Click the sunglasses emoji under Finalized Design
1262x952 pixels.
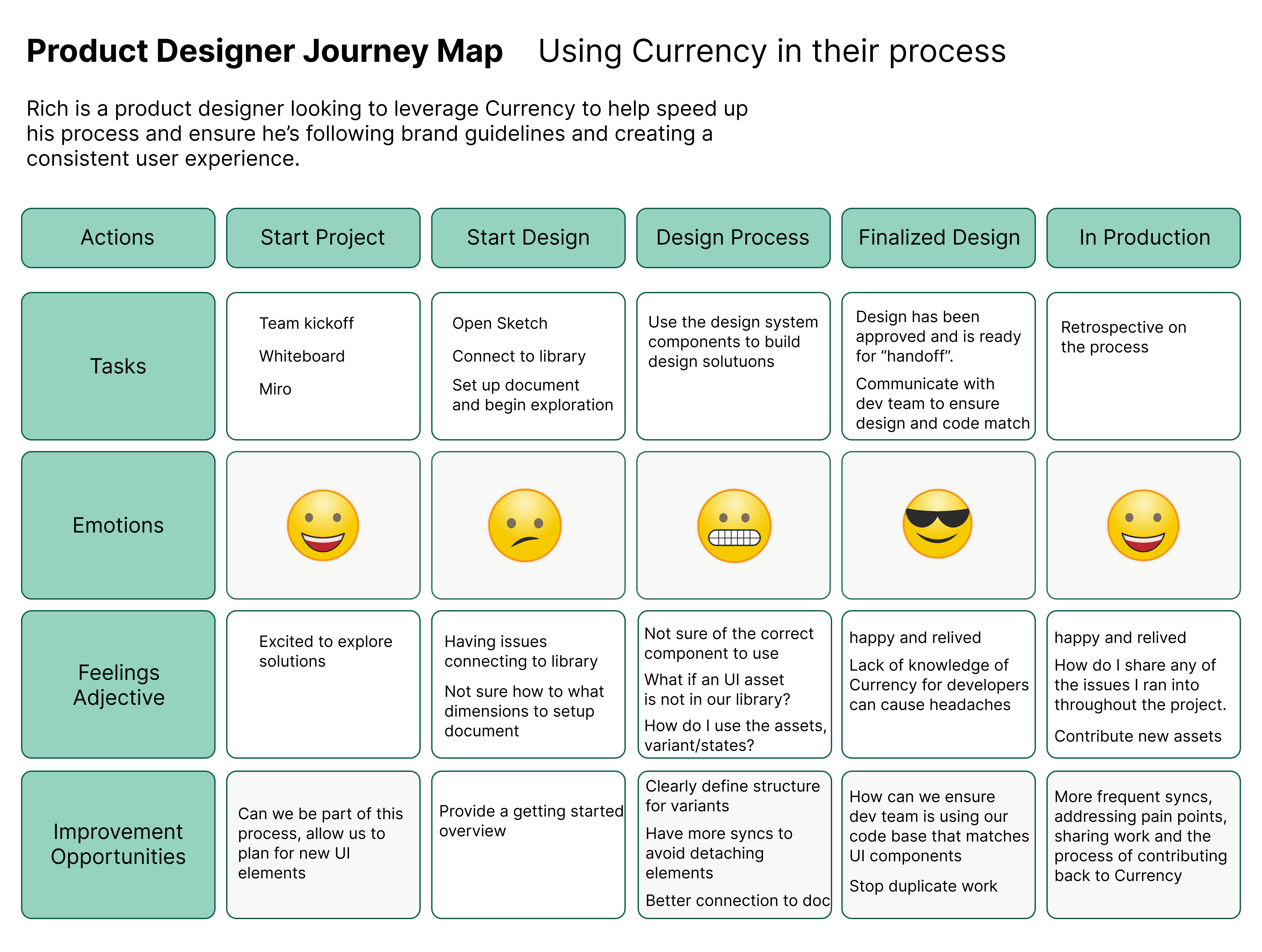(x=937, y=524)
